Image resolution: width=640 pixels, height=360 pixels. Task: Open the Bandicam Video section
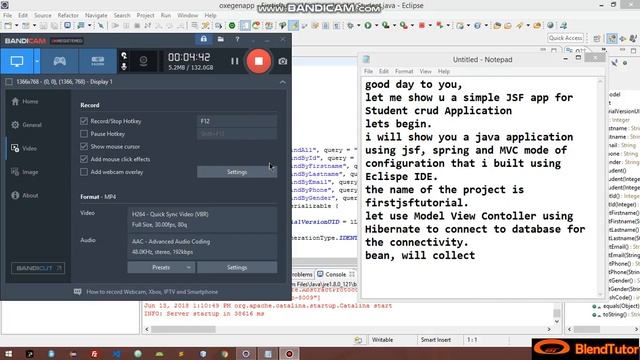coord(24,148)
